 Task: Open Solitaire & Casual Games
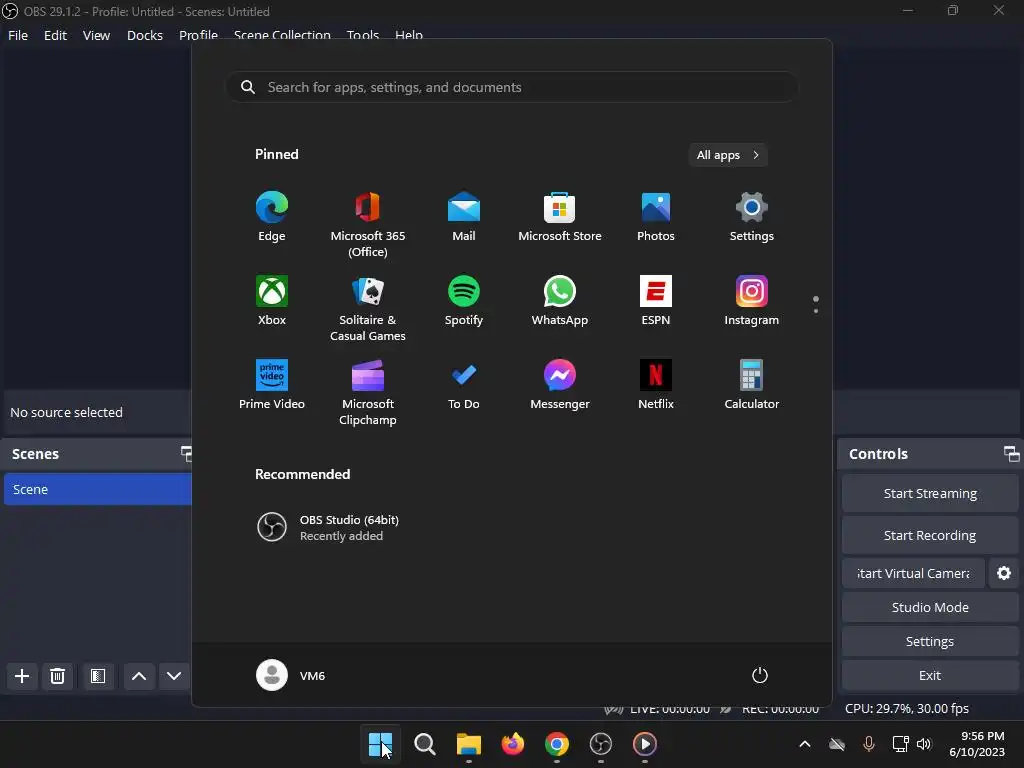tap(368, 308)
